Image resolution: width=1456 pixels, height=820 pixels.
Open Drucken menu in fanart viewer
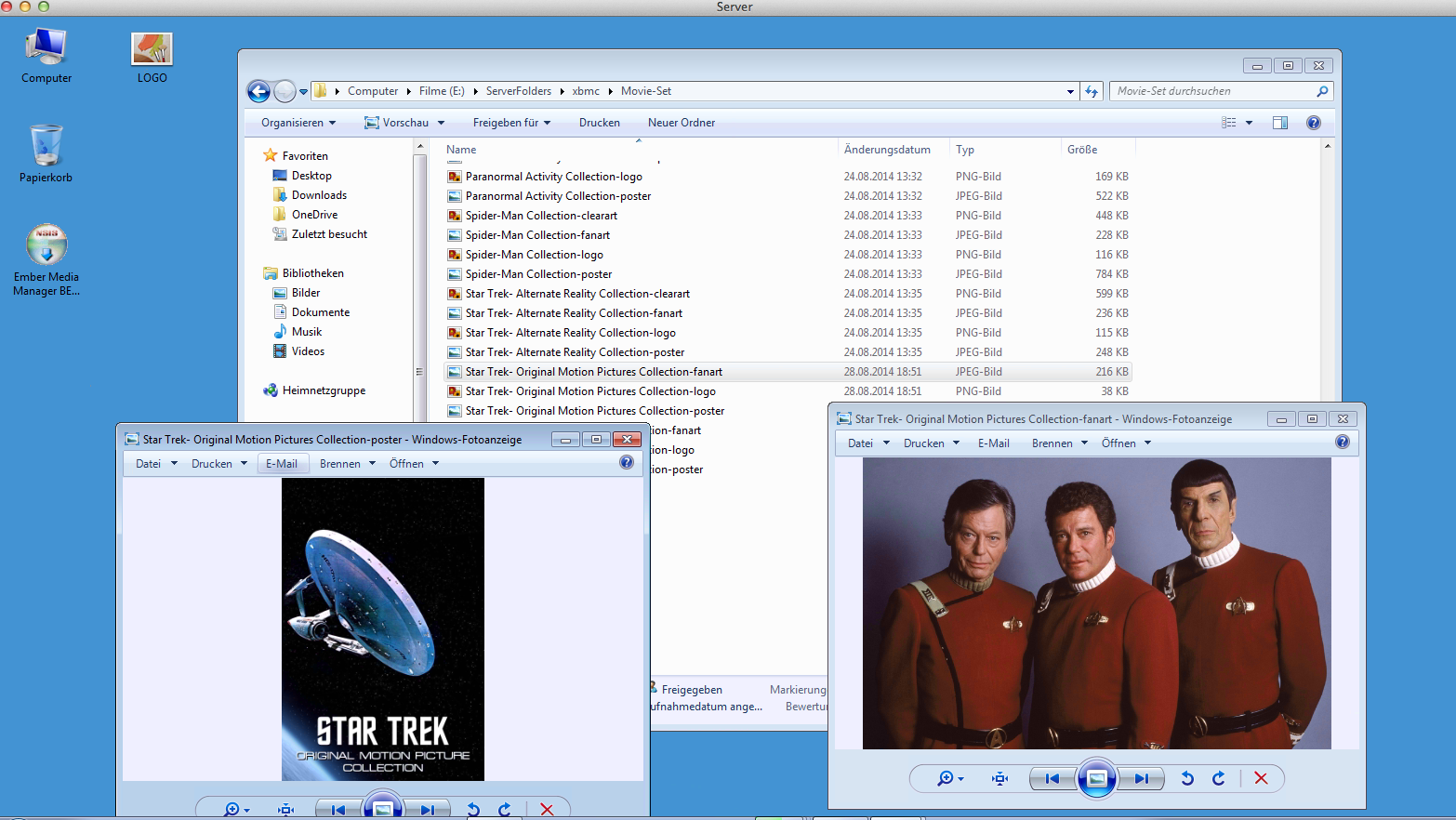coord(931,443)
